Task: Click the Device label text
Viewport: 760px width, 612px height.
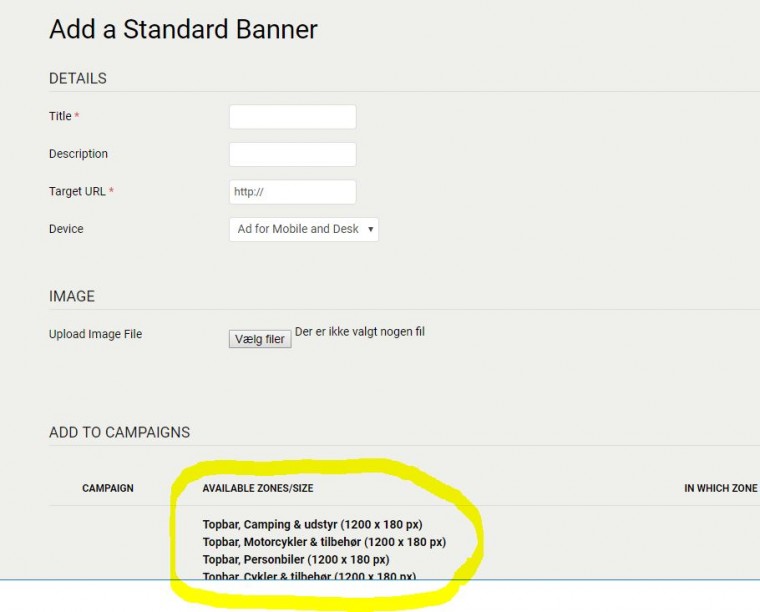Action: coord(66,229)
